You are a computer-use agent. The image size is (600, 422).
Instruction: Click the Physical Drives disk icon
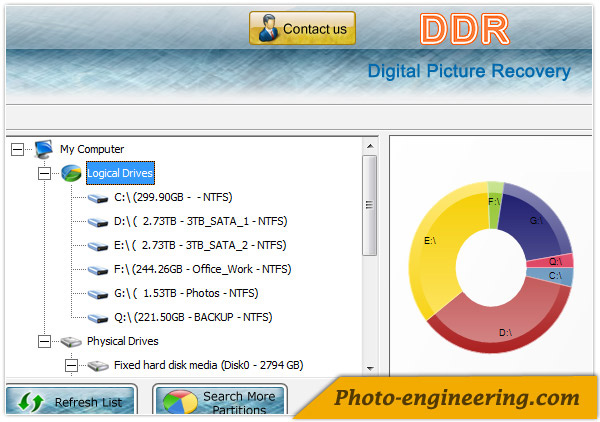(71, 342)
